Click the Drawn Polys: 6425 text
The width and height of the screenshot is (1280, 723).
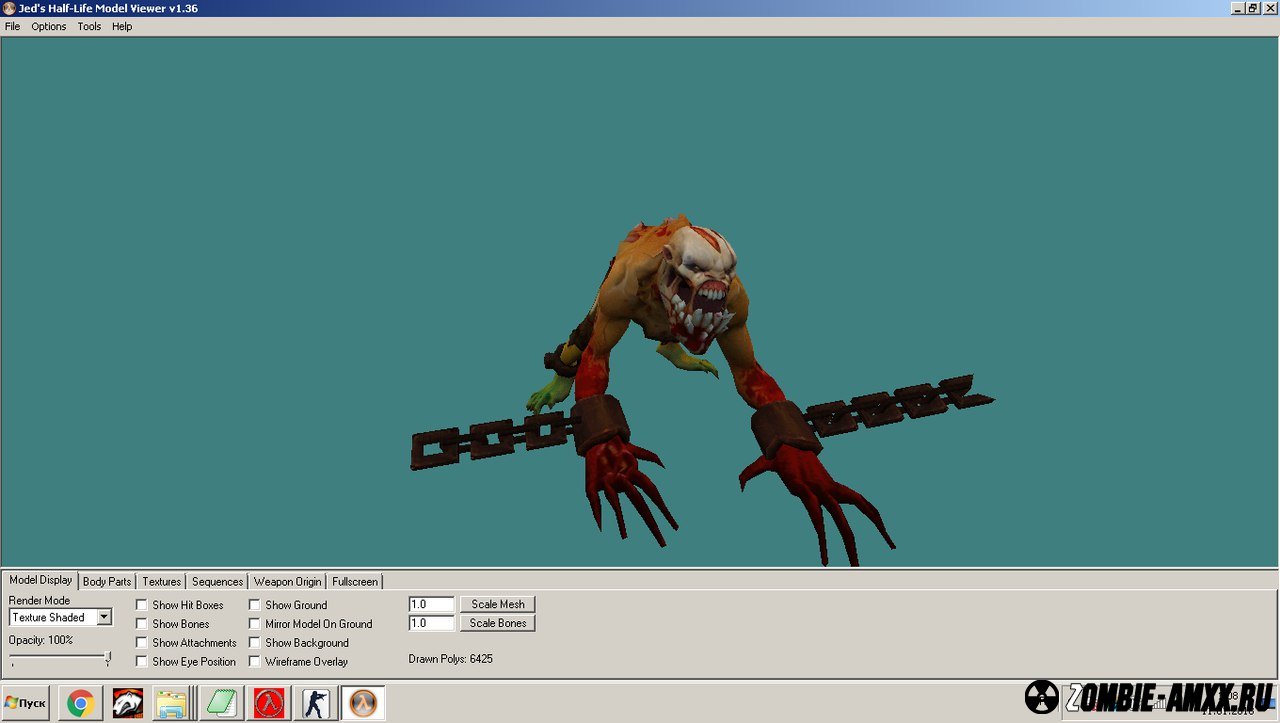451,659
